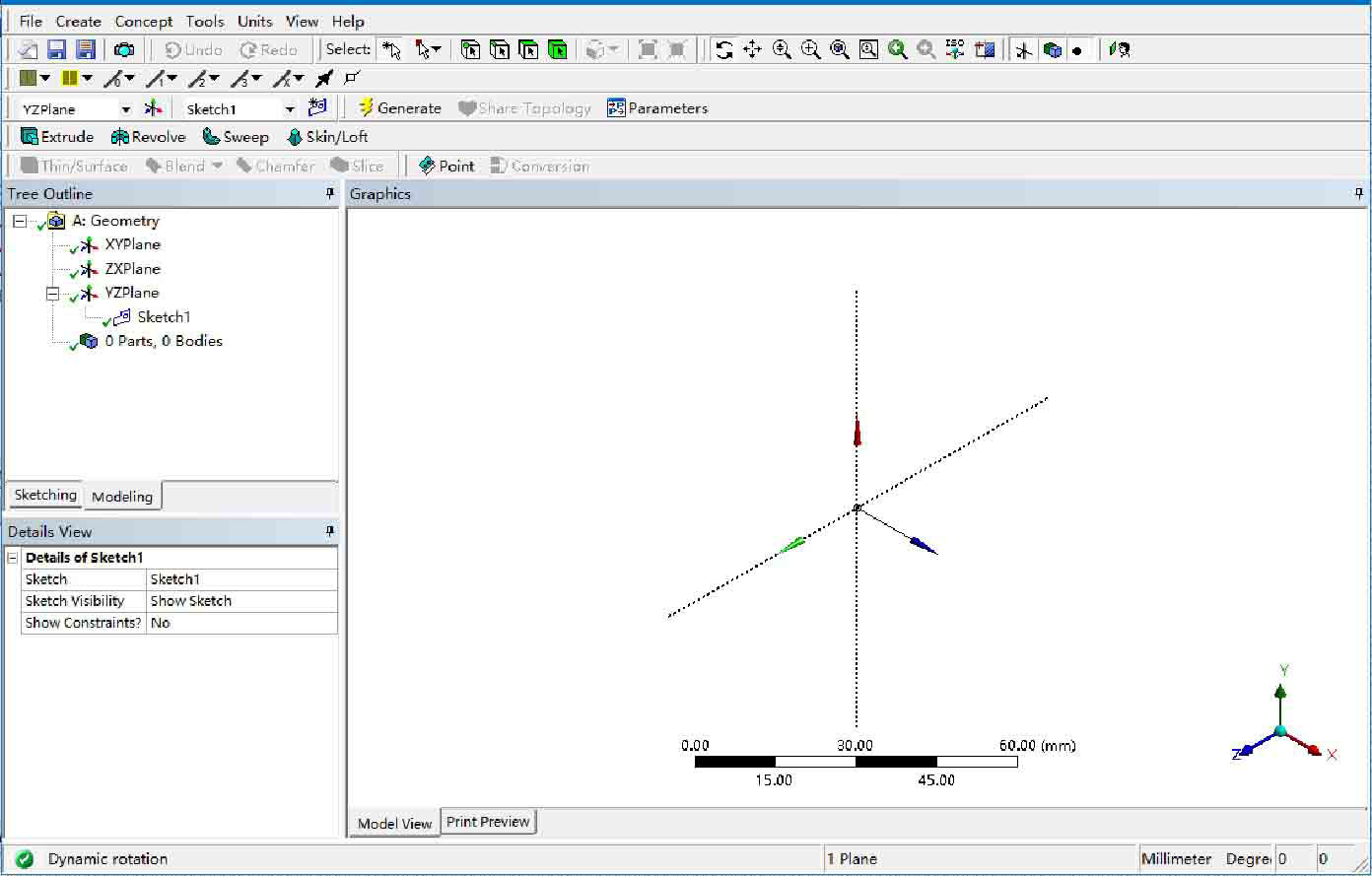Collapse the YZPlane tree node
Screen dimensions: 1372x876
[53, 293]
